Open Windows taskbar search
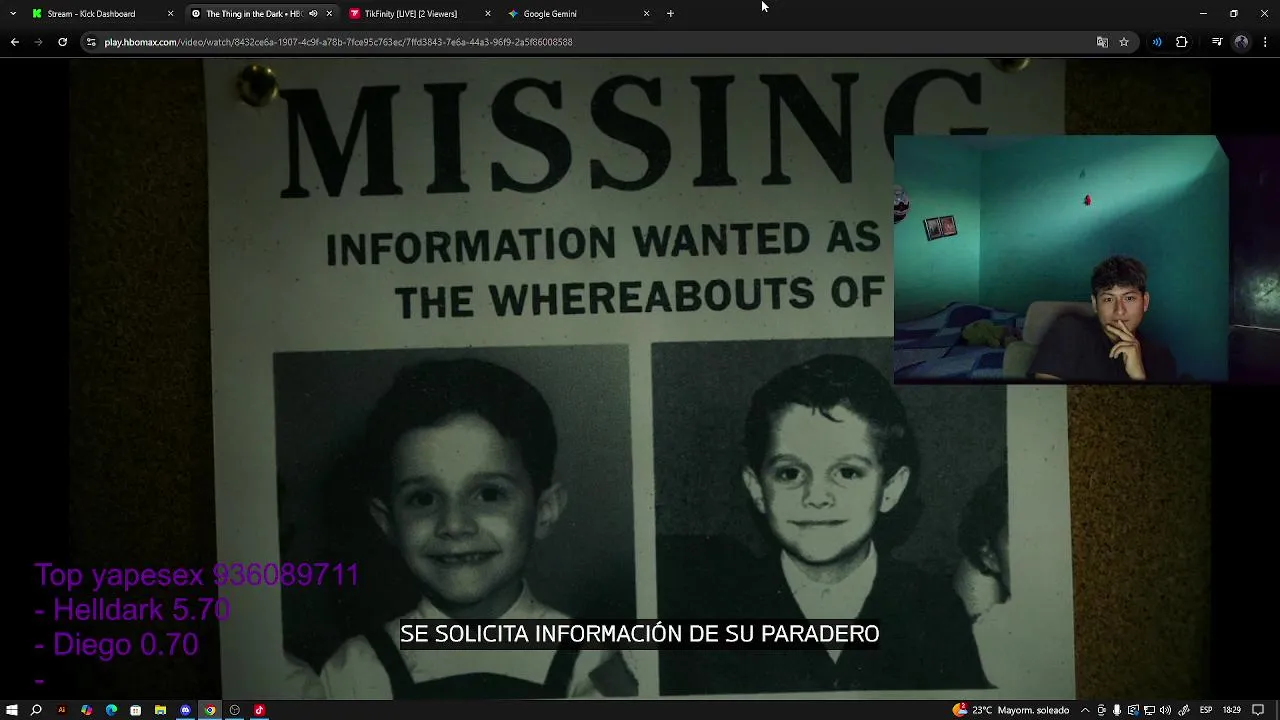 click(36, 710)
